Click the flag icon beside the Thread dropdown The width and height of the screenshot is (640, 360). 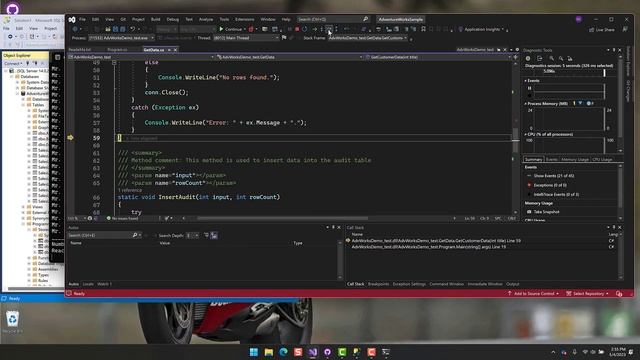[x=284, y=38]
